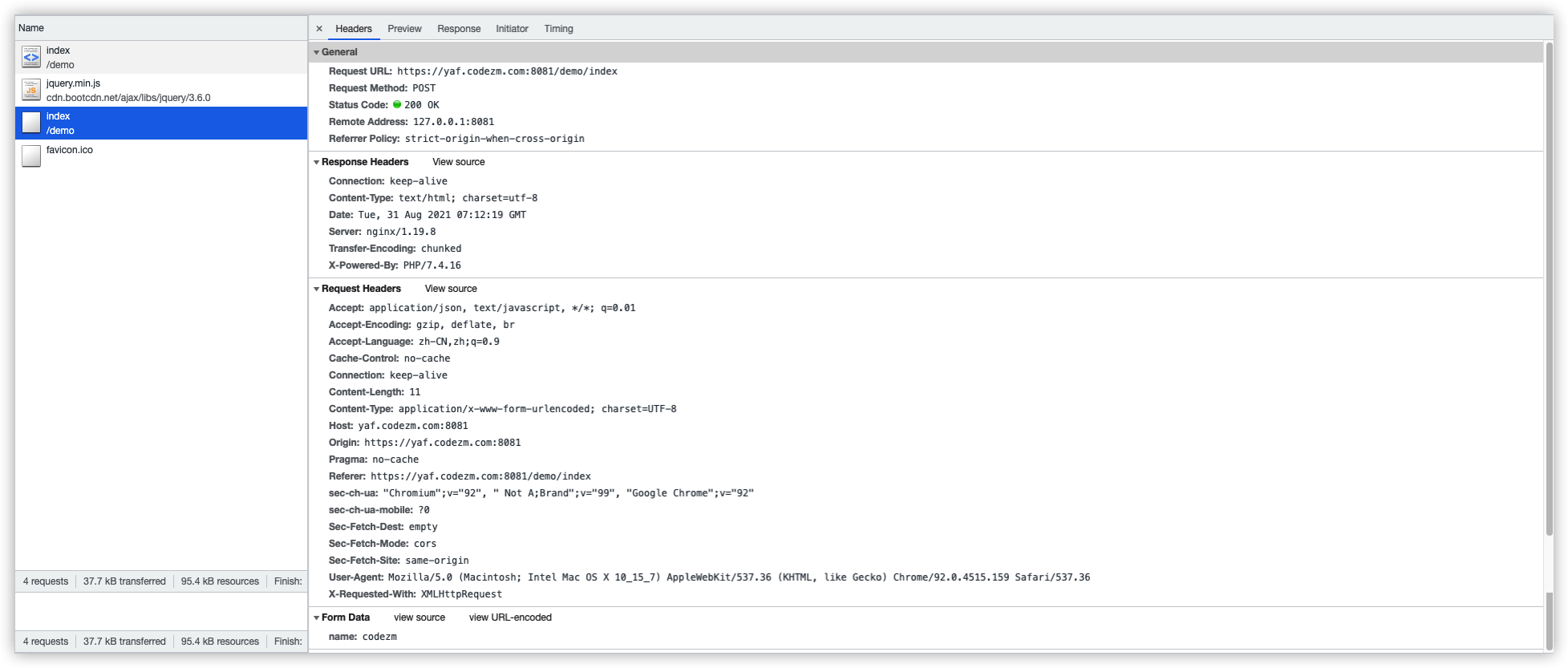Switch to the Initiator tab

pyautogui.click(x=512, y=29)
